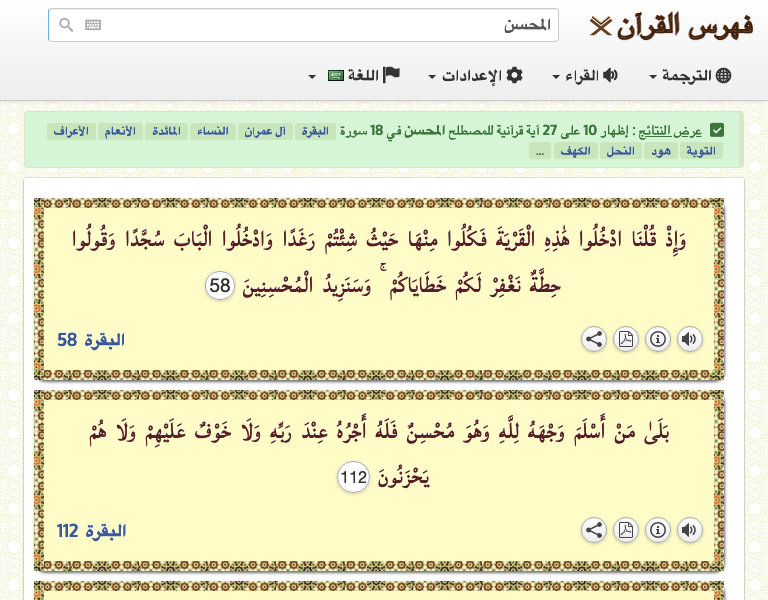The image size is (768, 600).
Task: Share verse Al-Baqarah 58
Action: tap(594, 339)
